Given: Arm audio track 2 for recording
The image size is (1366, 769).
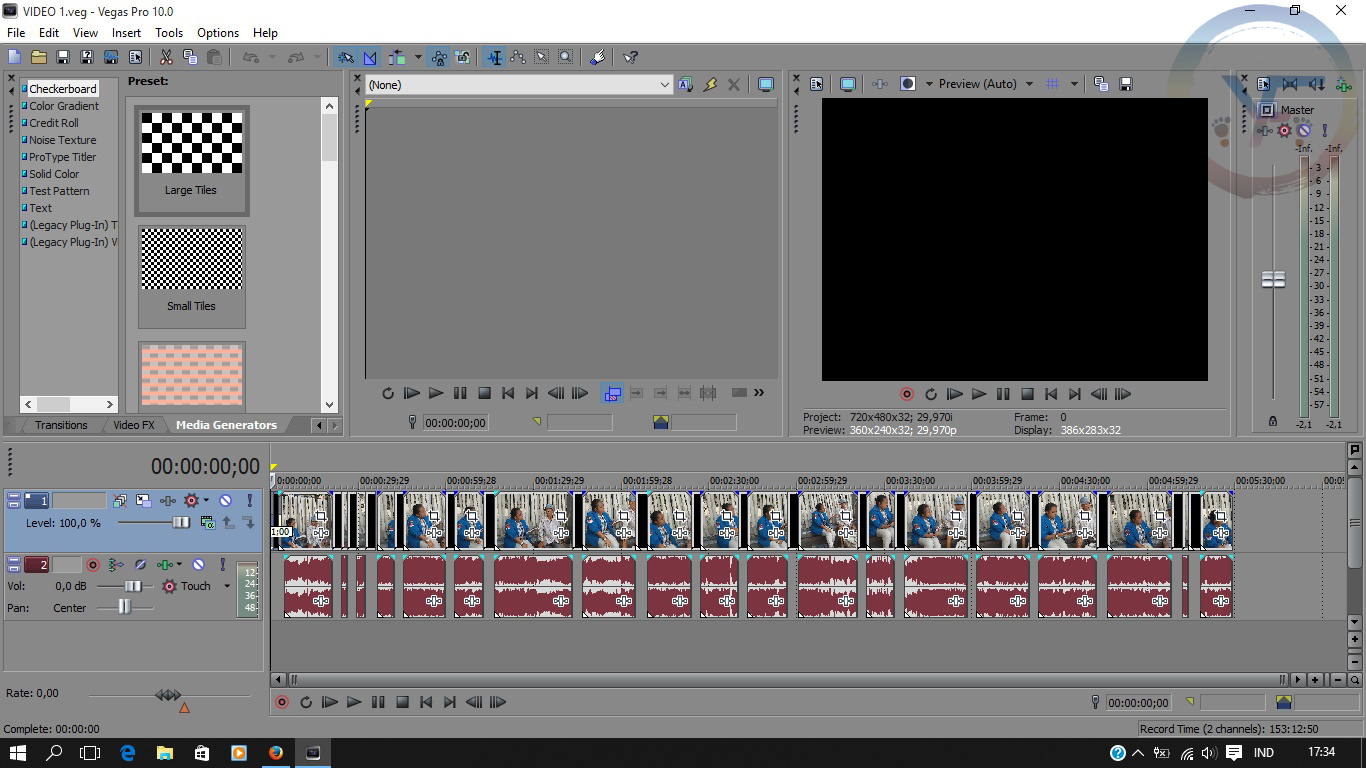Looking at the screenshot, I should (93, 565).
